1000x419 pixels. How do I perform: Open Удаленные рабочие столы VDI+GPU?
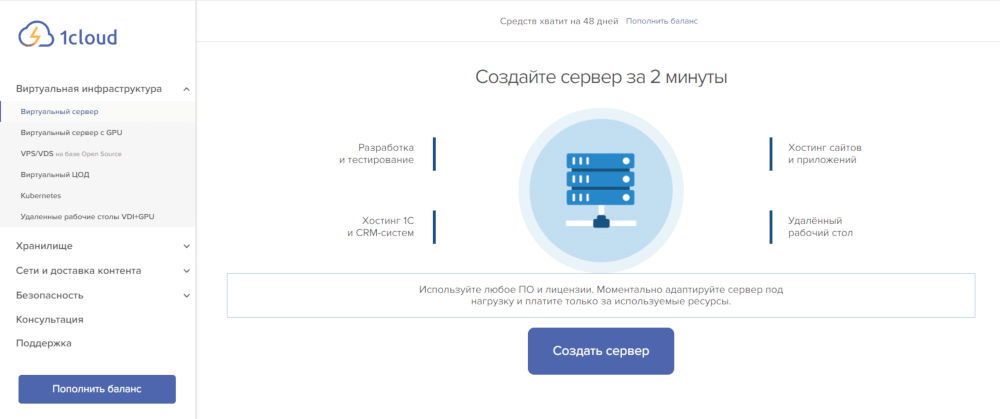[x=87, y=216]
